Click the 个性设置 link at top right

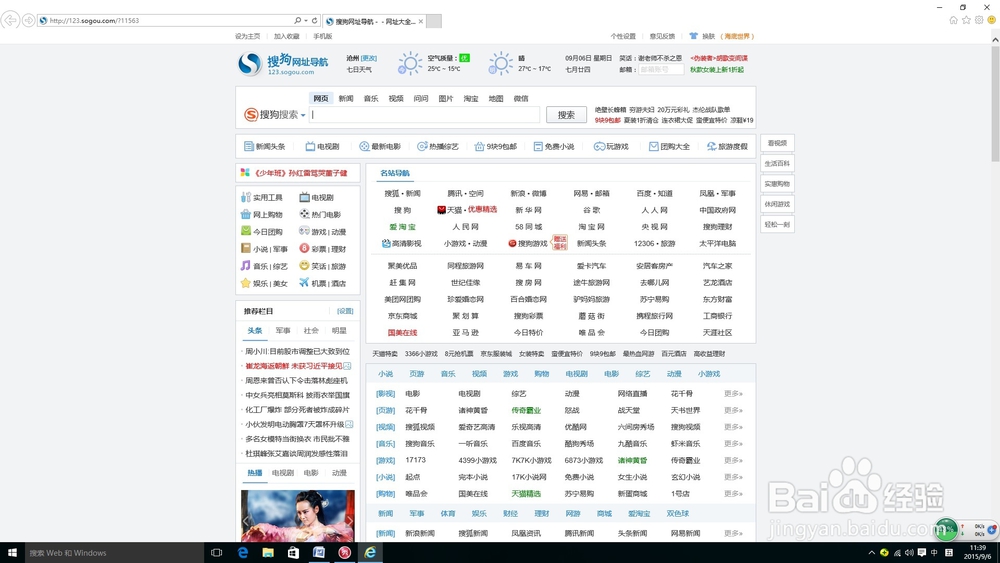[622, 36]
